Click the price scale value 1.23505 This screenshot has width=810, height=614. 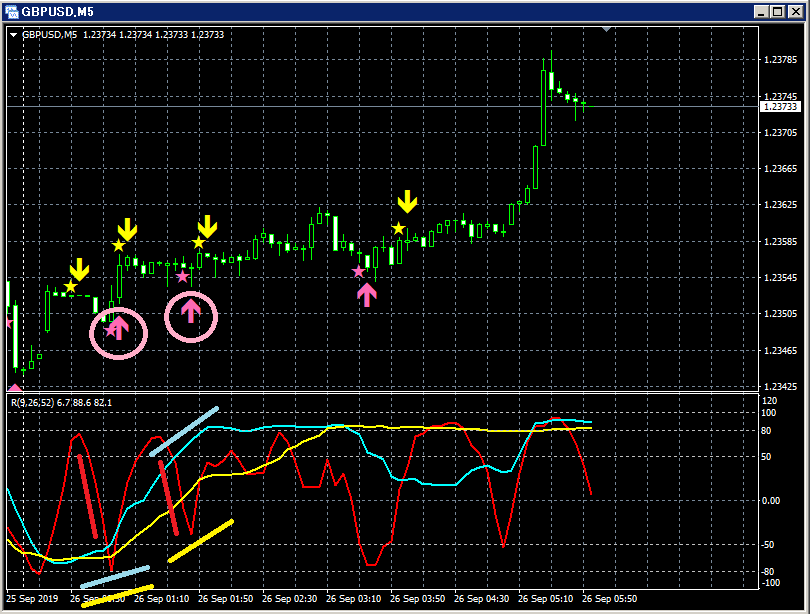click(x=781, y=314)
